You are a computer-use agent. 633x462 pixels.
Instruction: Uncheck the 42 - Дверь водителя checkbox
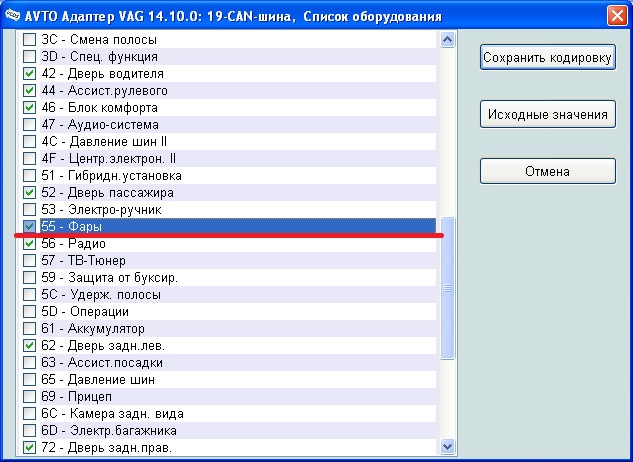tap(29, 74)
